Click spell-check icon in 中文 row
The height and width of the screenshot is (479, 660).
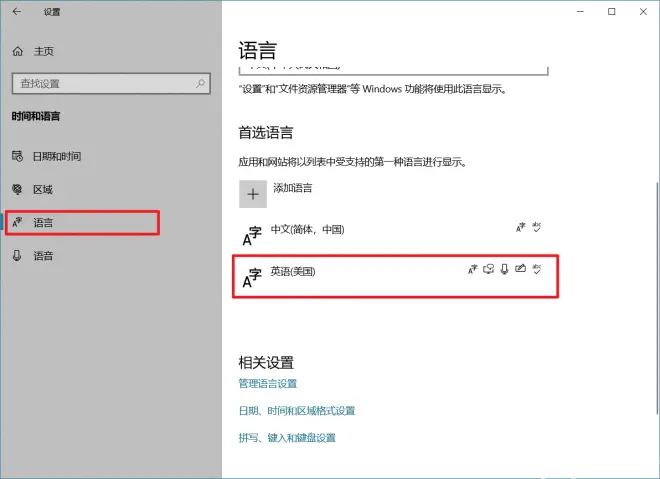[x=537, y=227]
